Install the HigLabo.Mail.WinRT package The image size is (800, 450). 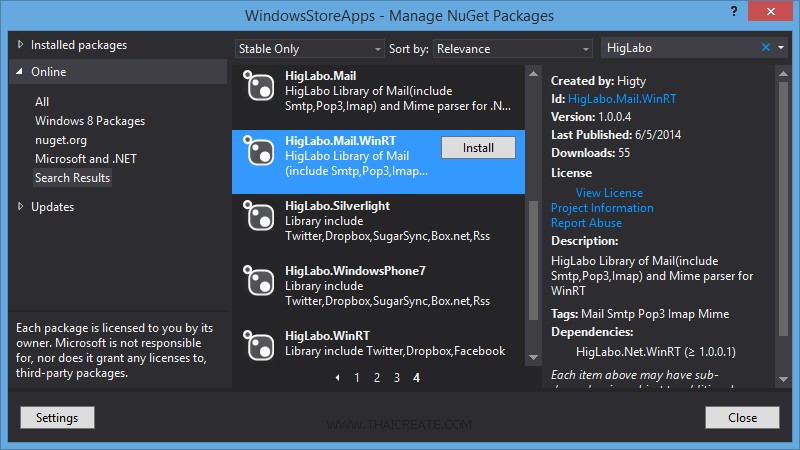click(478, 147)
